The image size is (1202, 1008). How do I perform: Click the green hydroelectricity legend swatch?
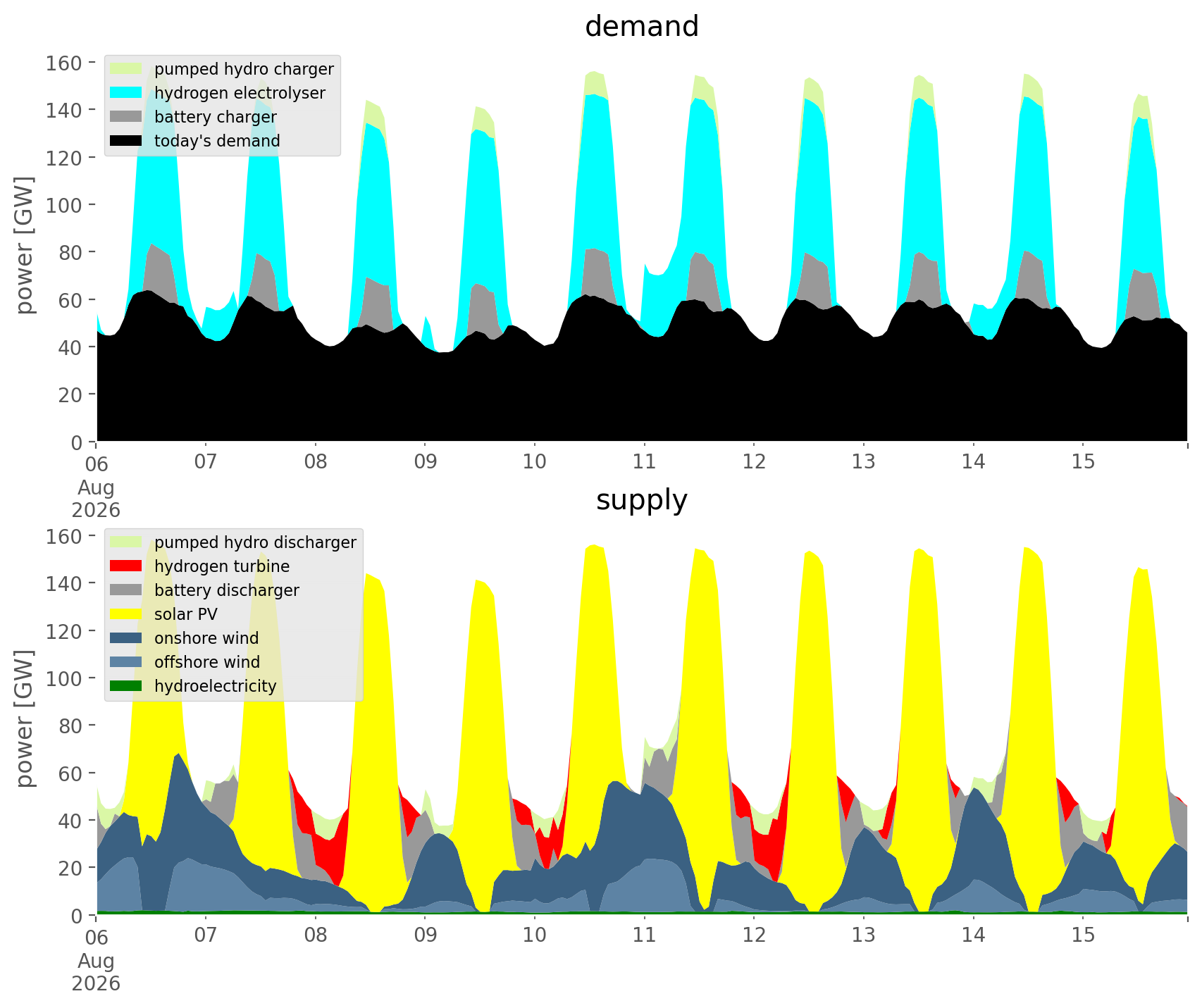pos(126,686)
